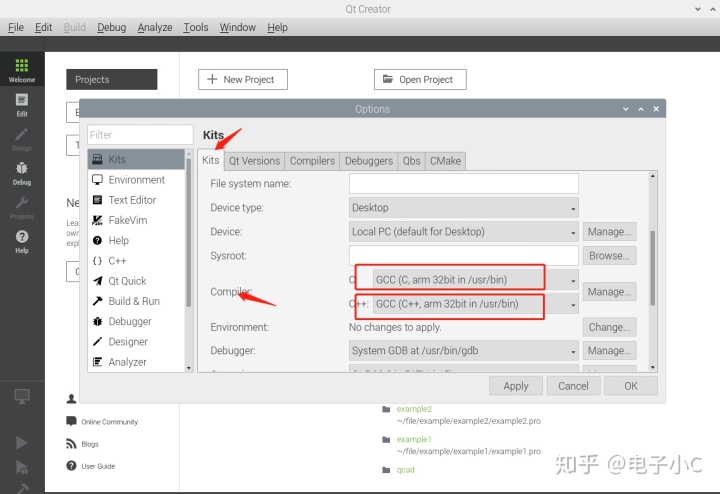
Task: Select Analyzer category
Action: (136, 361)
